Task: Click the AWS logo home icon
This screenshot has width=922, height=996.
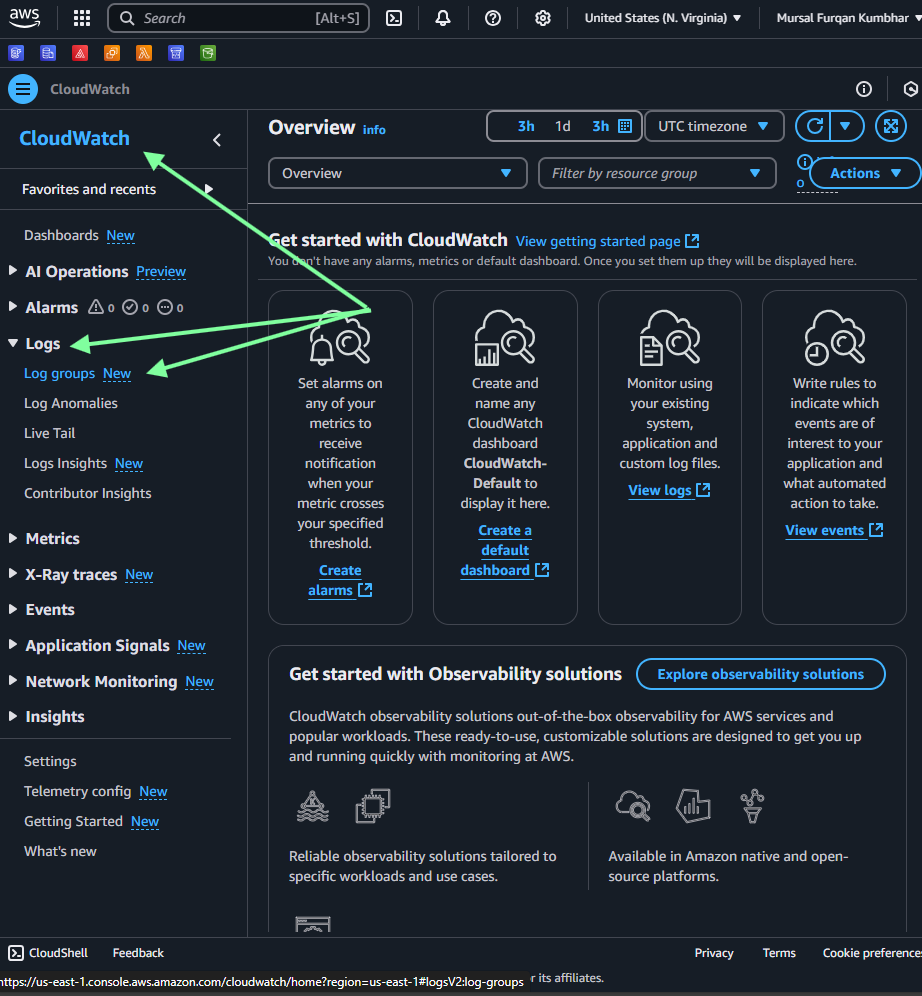Action: [x=24, y=18]
